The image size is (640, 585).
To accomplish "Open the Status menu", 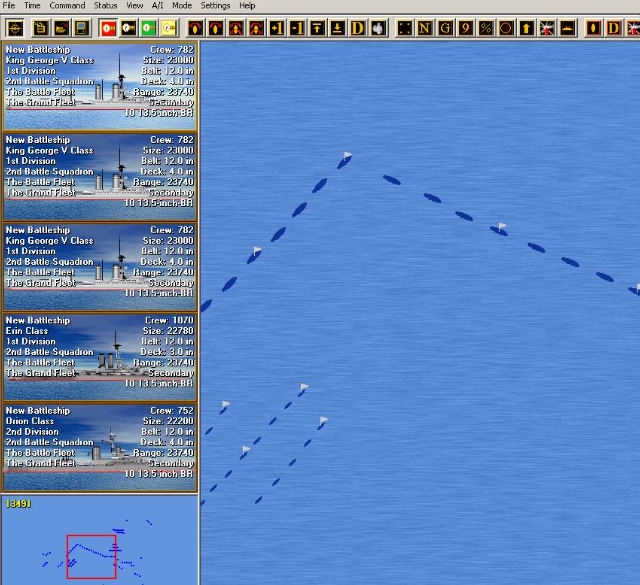I will (105, 6).
